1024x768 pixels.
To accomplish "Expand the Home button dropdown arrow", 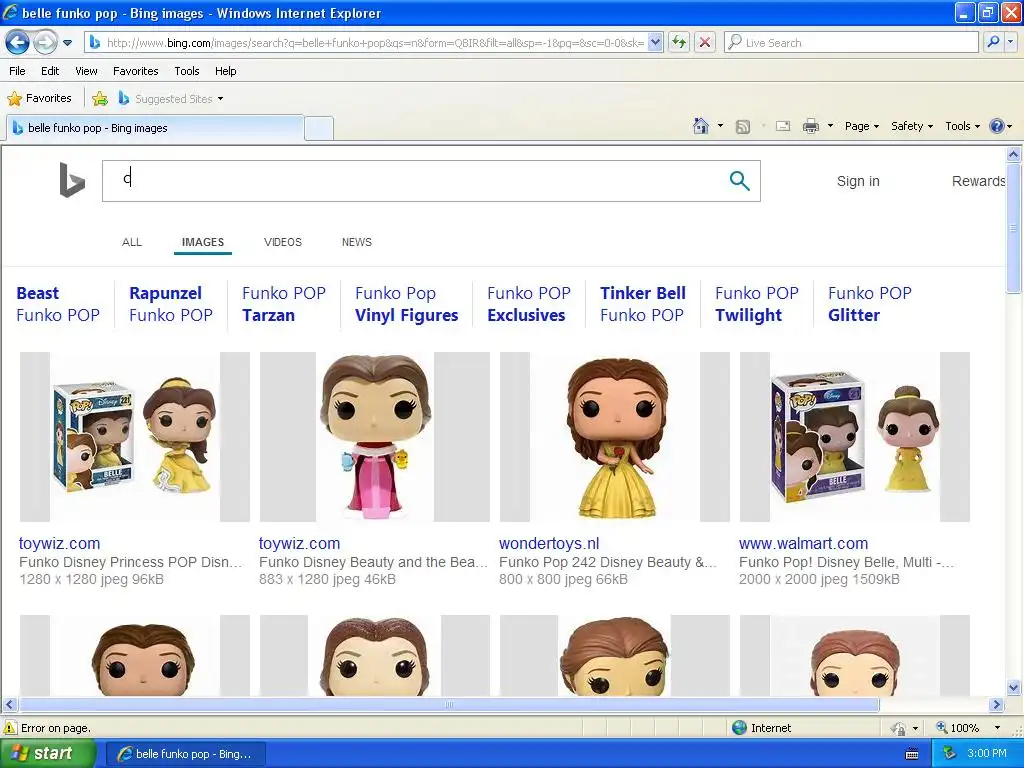I will point(720,126).
